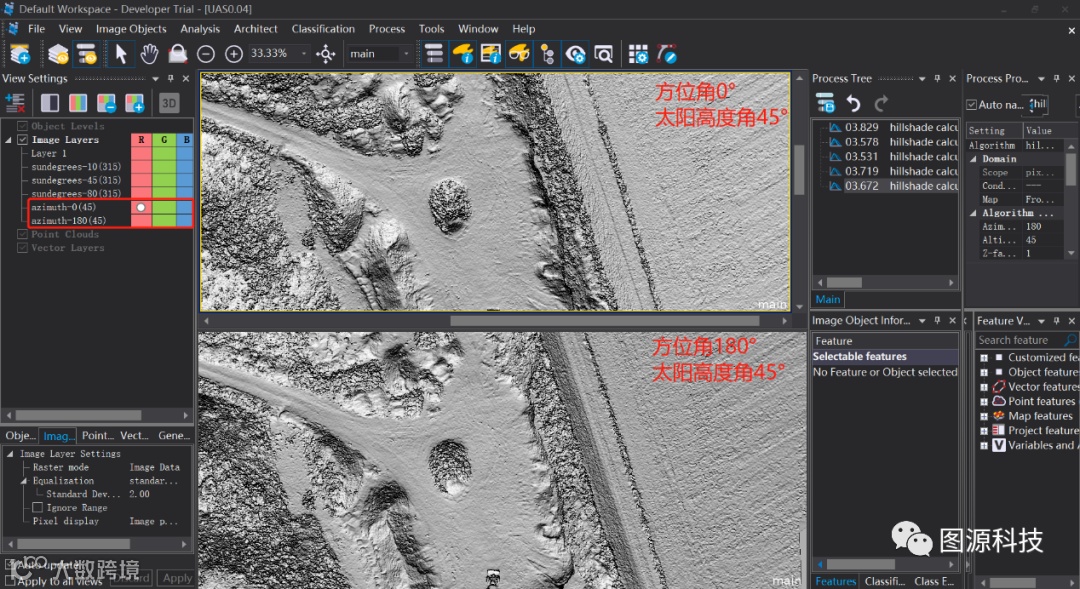Open the View Settings panel options arrow

point(156,79)
